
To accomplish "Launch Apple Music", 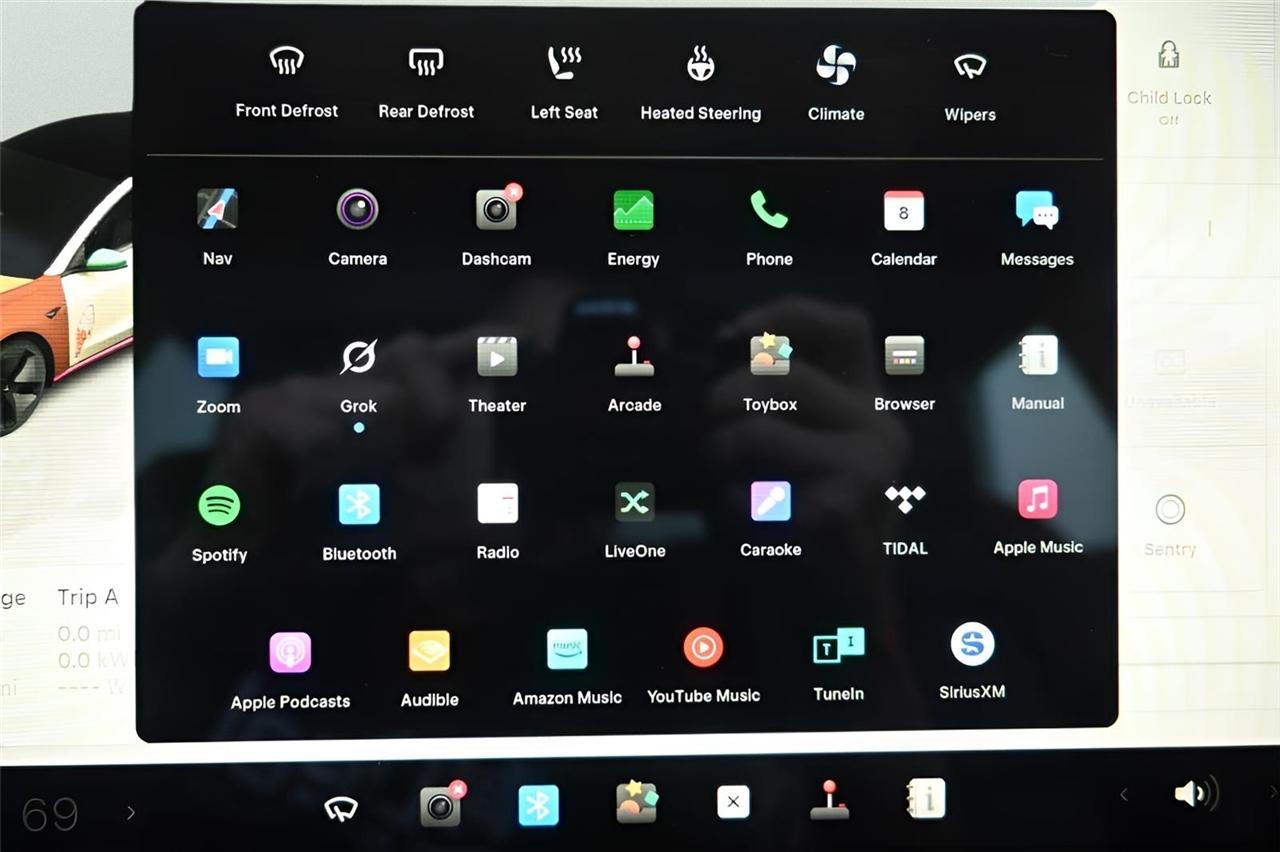I will pyautogui.click(x=1038, y=499).
